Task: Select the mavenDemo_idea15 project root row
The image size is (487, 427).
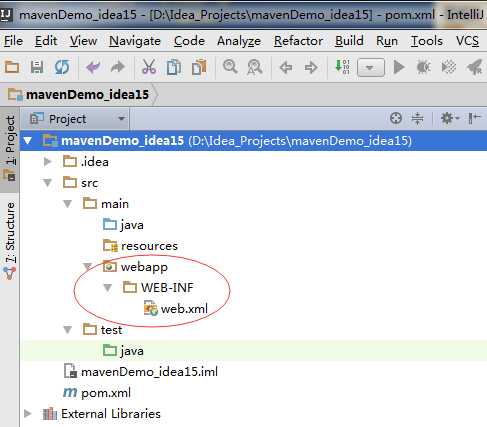Action: [253, 141]
